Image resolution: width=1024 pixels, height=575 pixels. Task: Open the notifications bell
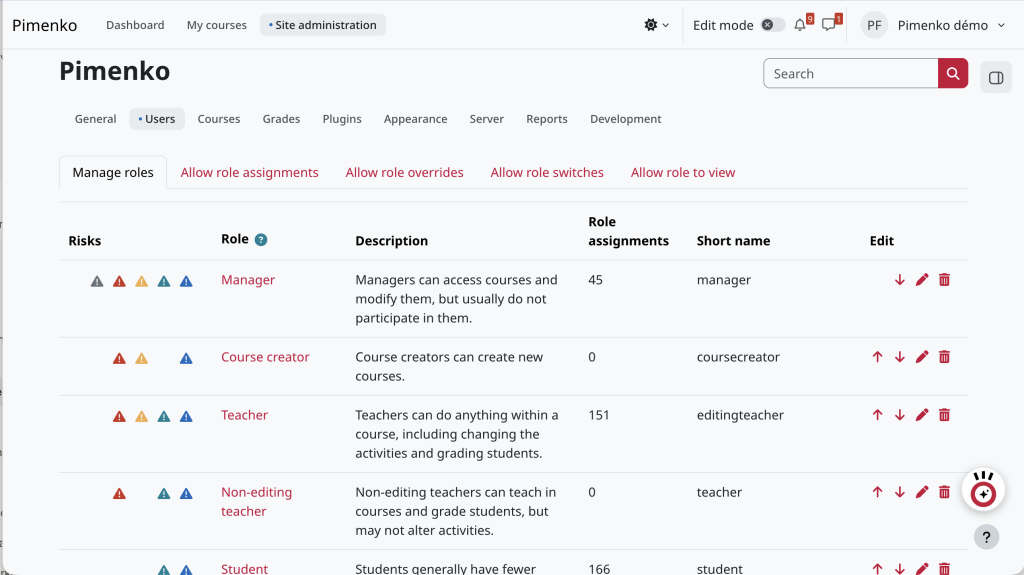pos(800,25)
